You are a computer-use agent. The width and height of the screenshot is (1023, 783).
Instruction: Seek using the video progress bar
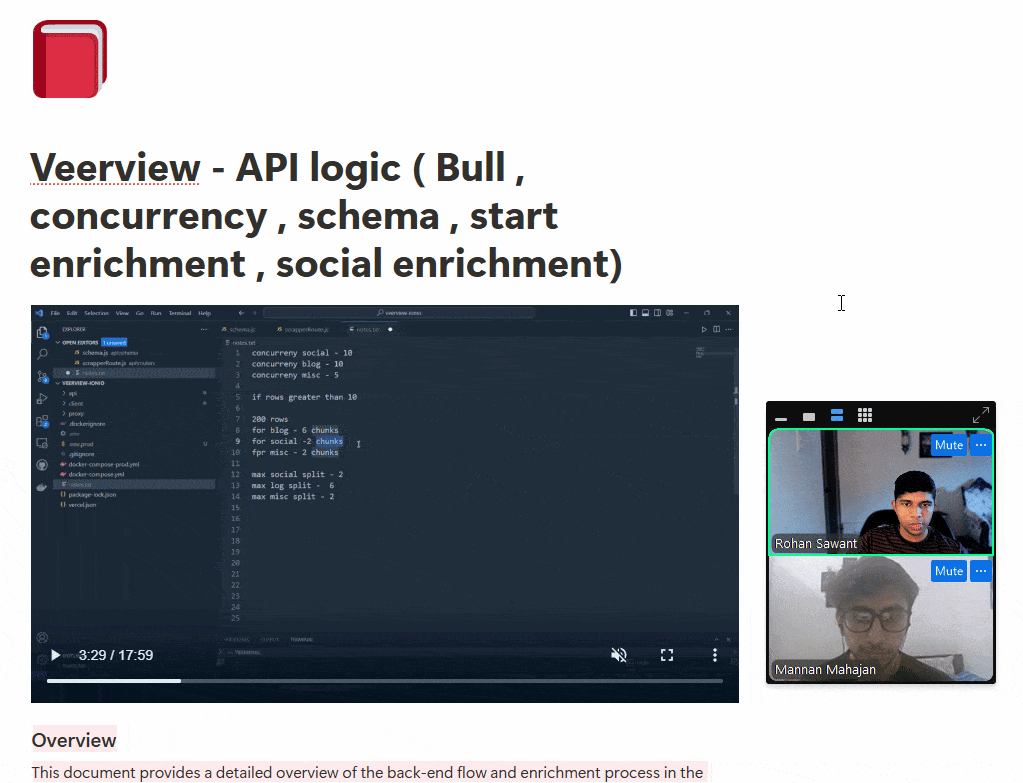click(385, 681)
